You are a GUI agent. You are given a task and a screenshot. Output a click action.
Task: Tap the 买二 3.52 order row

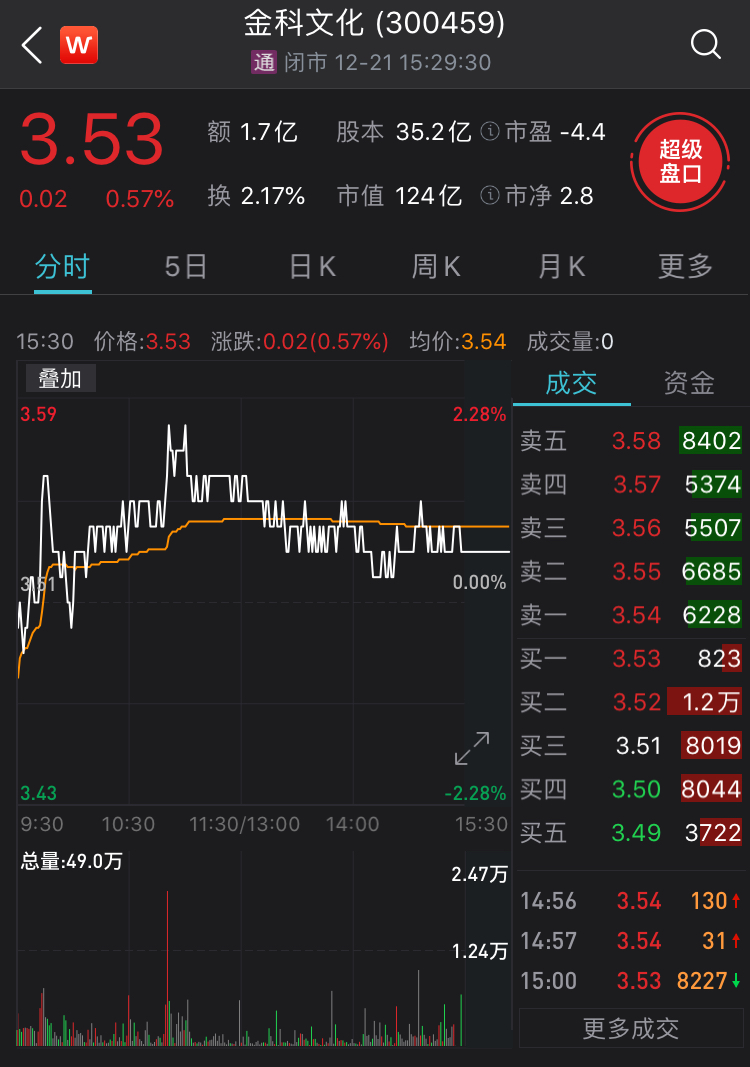click(x=631, y=702)
